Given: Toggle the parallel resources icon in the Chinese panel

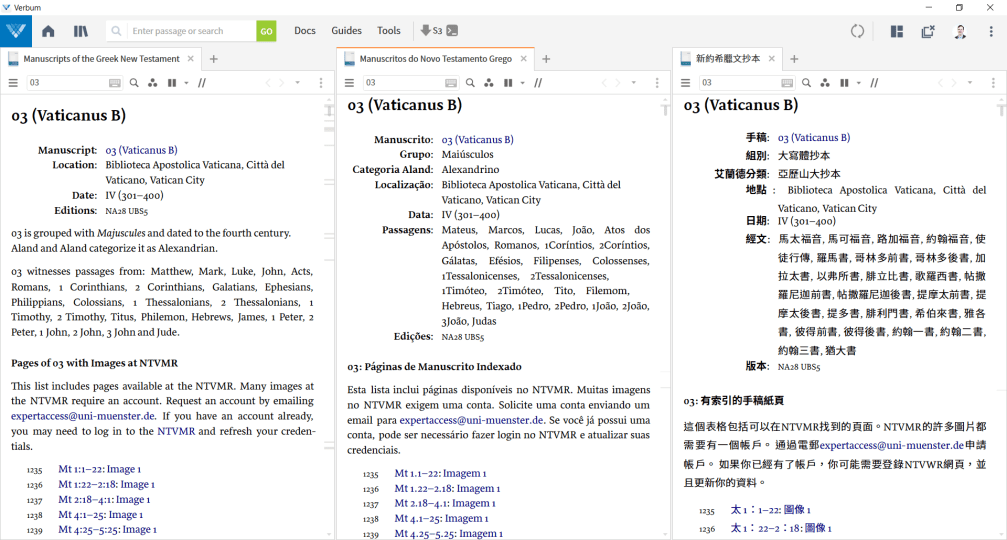Looking at the screenshot, I should coord(825,83).
